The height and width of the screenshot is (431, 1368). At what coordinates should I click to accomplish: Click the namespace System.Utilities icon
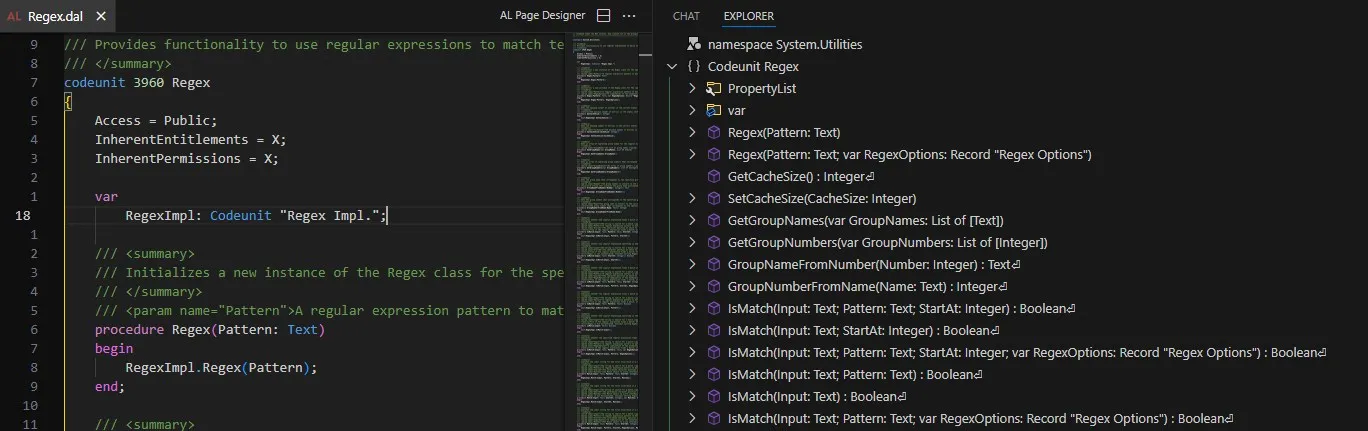click(693, 44)
